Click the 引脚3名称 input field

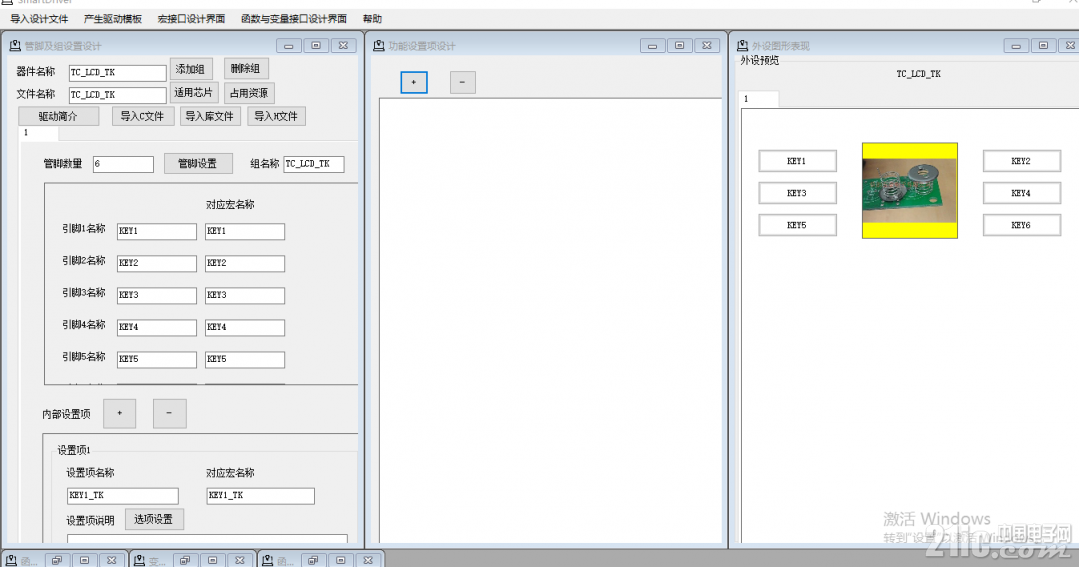(x=157, y=295)
